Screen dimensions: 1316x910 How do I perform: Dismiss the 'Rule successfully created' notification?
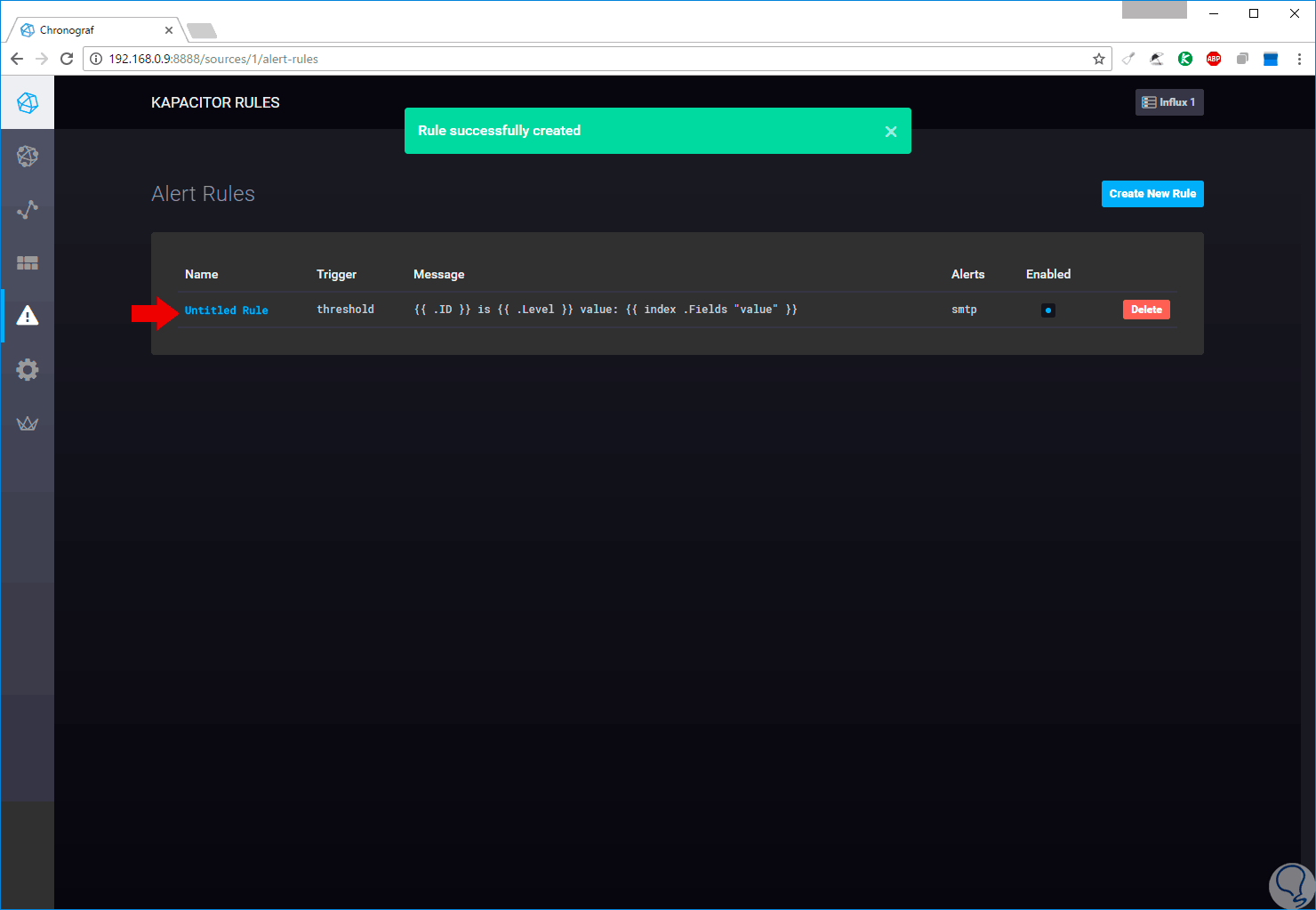(x=891, y=132)
